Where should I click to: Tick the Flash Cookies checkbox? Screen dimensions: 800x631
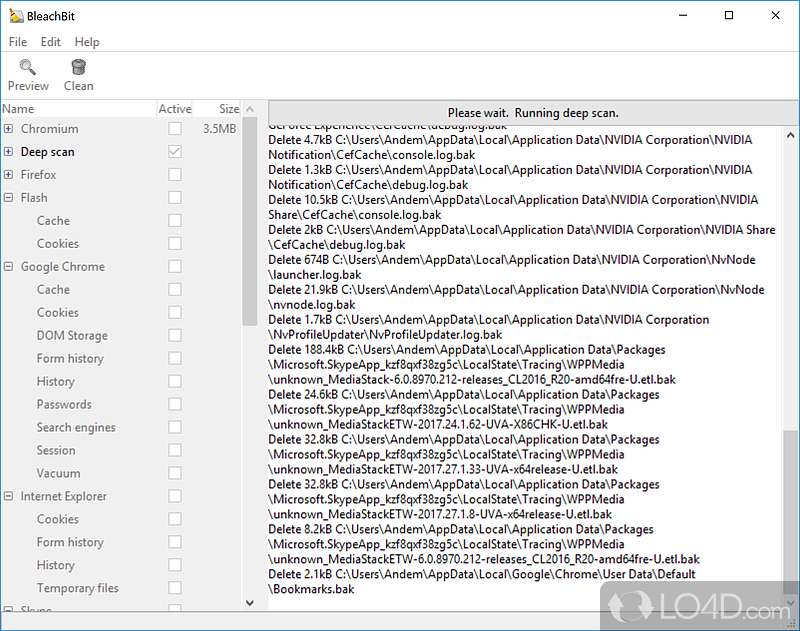175,243
